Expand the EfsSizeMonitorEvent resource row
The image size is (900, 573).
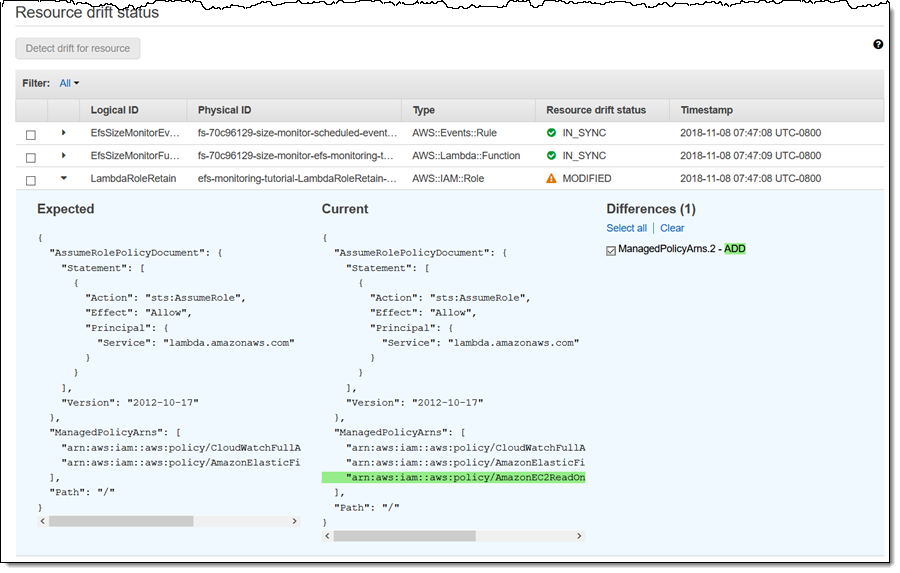(x=64, y=133)
